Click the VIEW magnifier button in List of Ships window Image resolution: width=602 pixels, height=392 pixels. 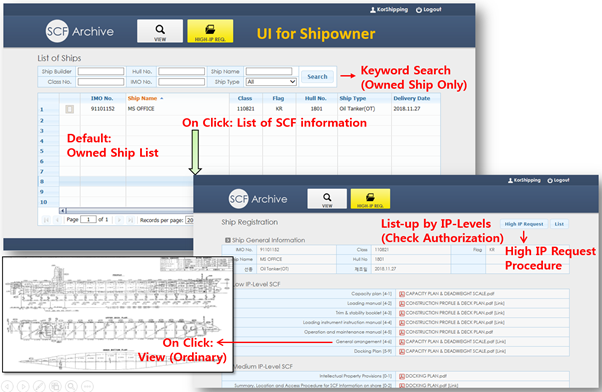(160, 31)
